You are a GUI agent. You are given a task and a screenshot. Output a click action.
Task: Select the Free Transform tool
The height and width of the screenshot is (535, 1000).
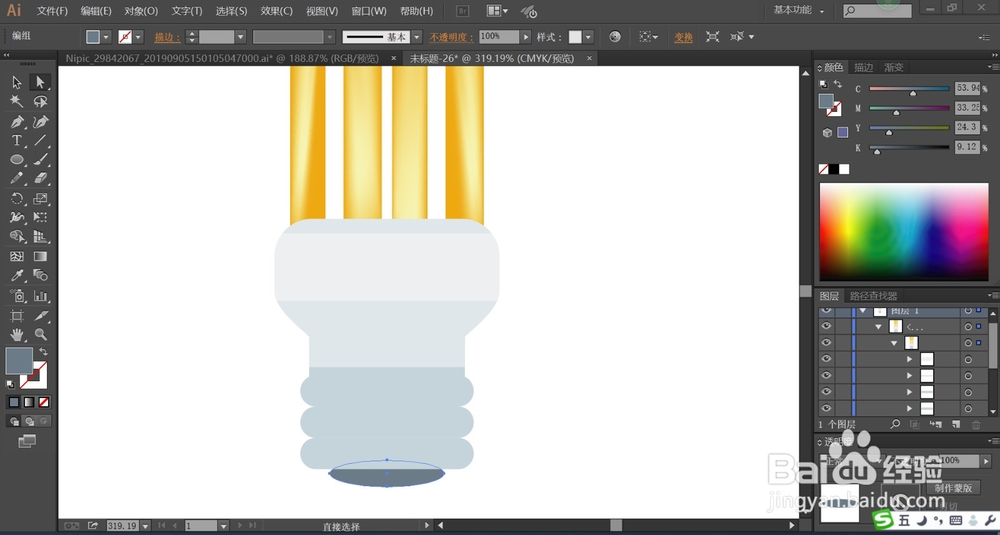(x=40, y=217)
